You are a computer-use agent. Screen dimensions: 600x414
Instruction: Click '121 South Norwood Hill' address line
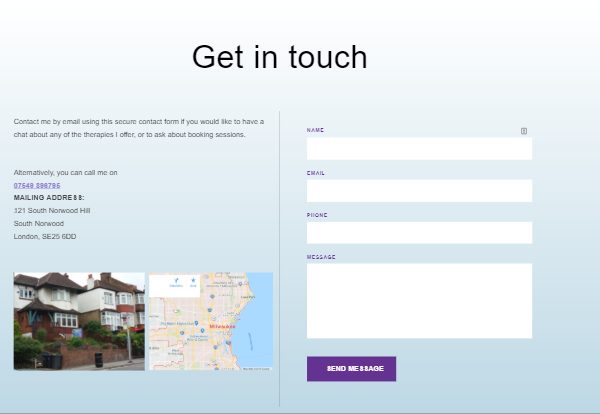pyautogui.click(x=52, y=210)
